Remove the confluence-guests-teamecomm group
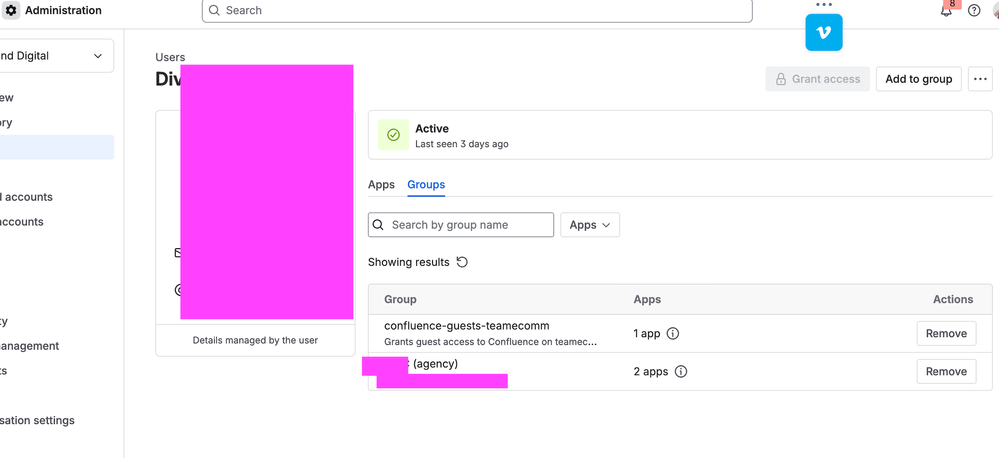 click(946, 333)
